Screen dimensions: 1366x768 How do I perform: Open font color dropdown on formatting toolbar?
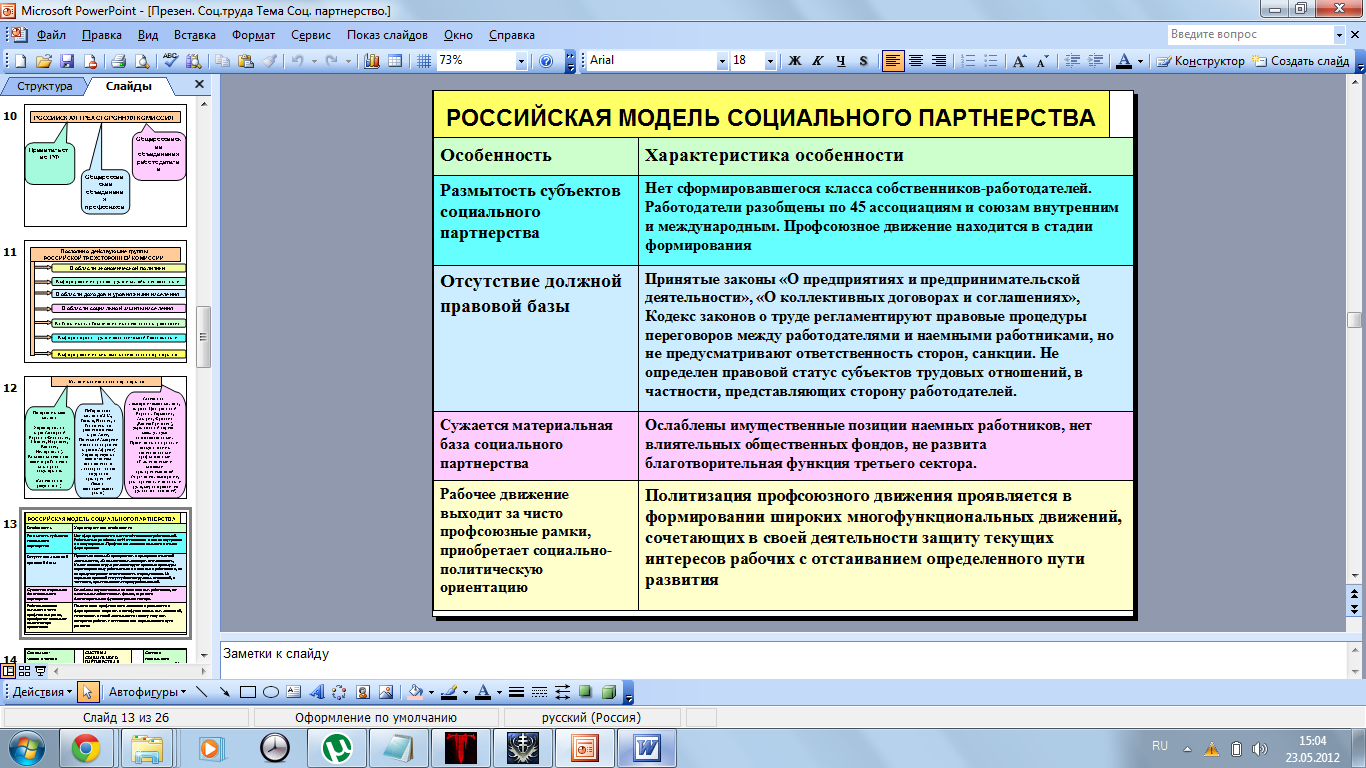tap(1141, 61)
